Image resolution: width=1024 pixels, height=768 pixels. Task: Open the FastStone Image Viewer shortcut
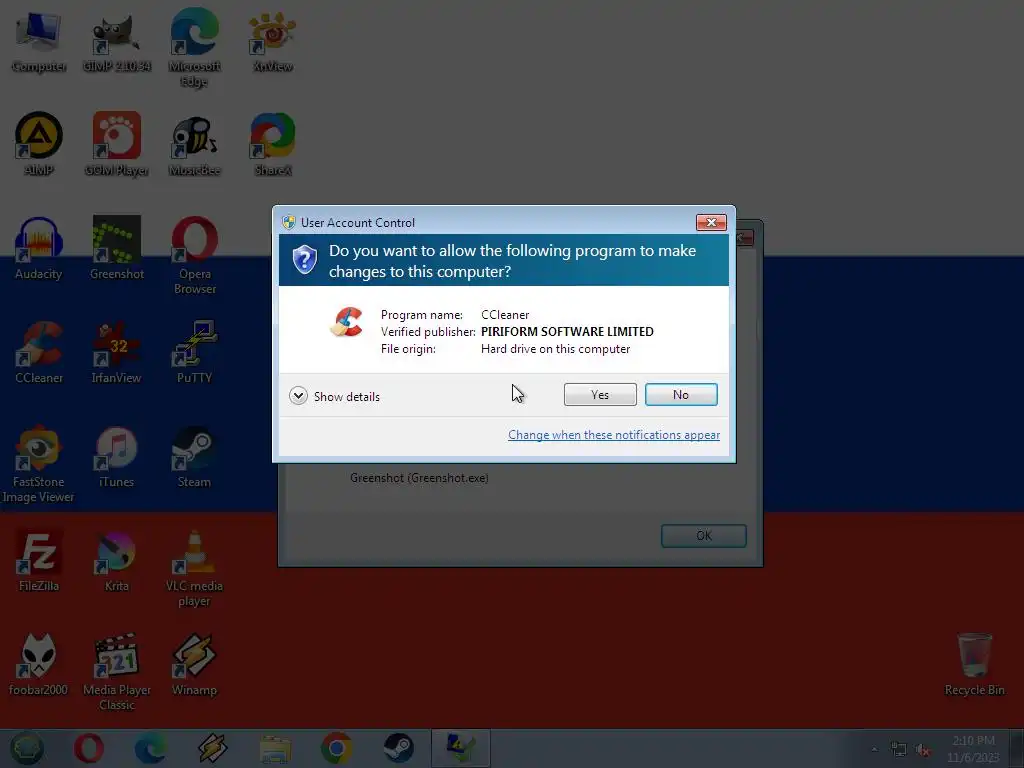[x=39, y=464]
